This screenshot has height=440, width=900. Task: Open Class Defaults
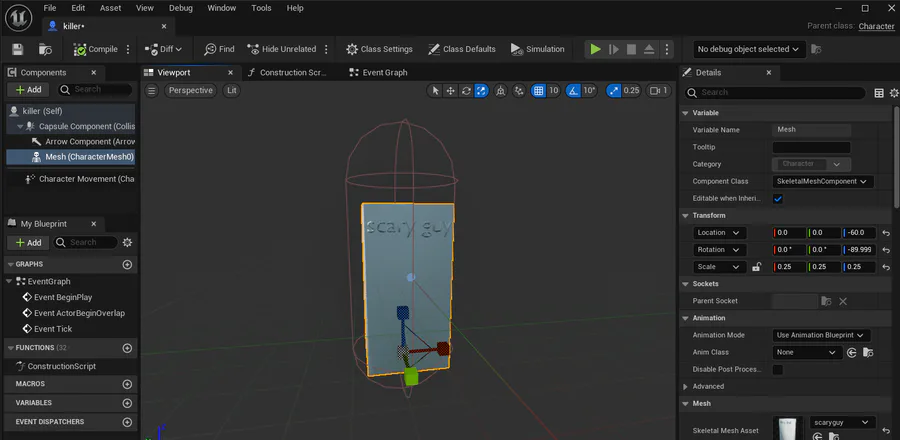[x=461, y=49]
